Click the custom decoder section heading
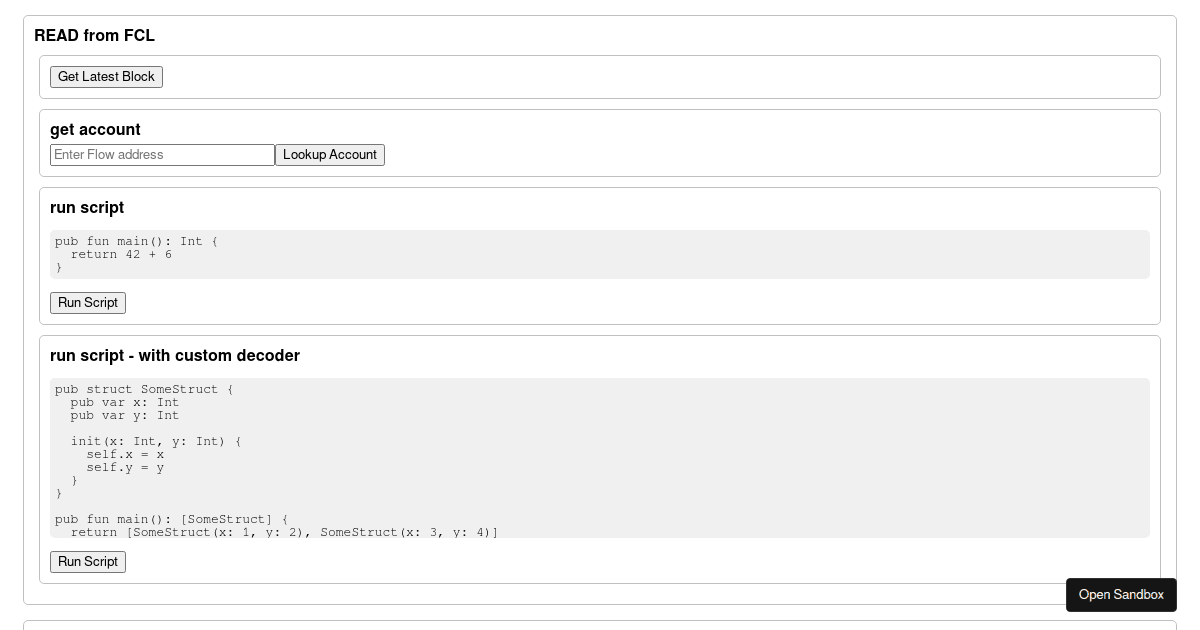 (175, 355)
